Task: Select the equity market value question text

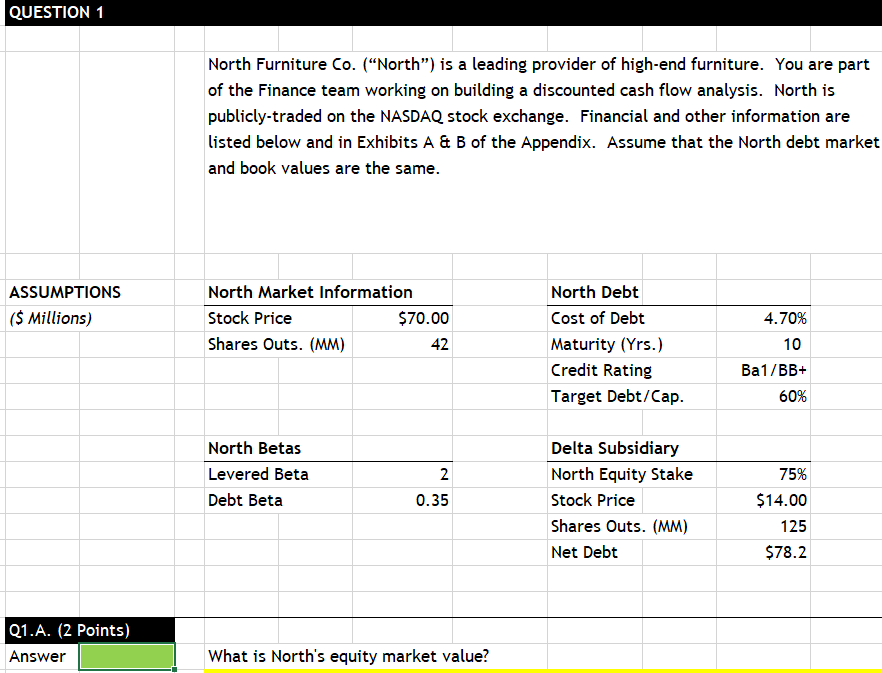Action: [349, 656]
